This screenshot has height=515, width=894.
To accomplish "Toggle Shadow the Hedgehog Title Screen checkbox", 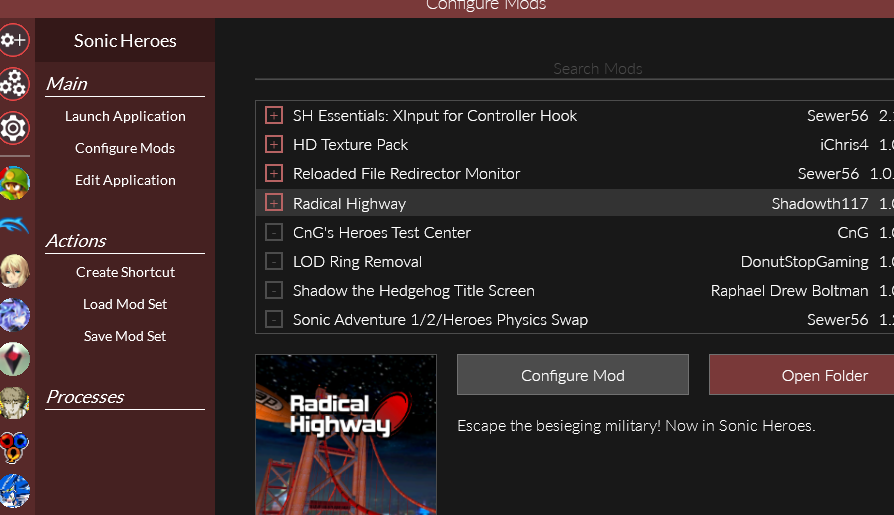I will [274, 291].
